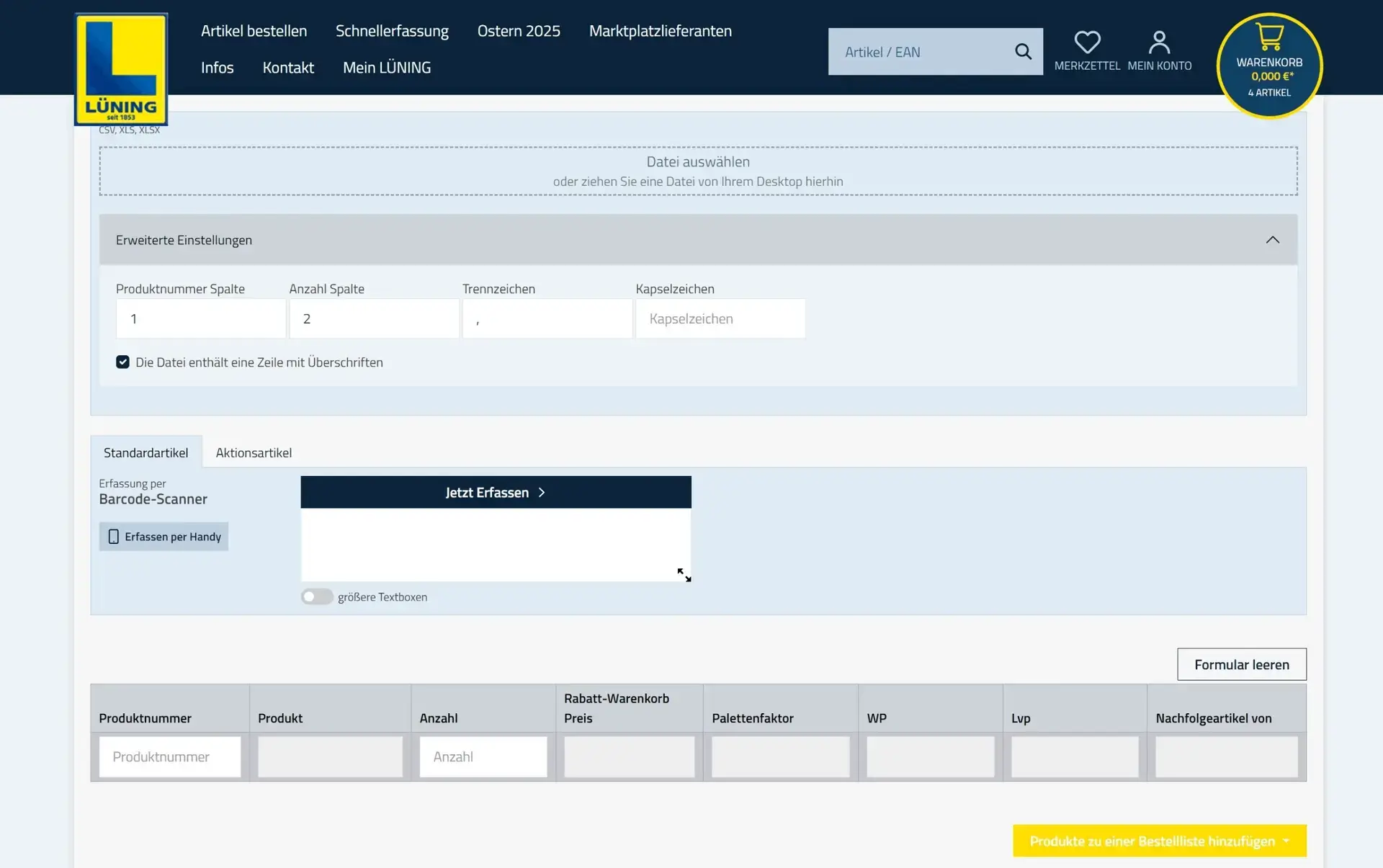1383x868 pixels.
Task: Enable the größere Textboxen toggle
Action: click(x=316, y=596)
